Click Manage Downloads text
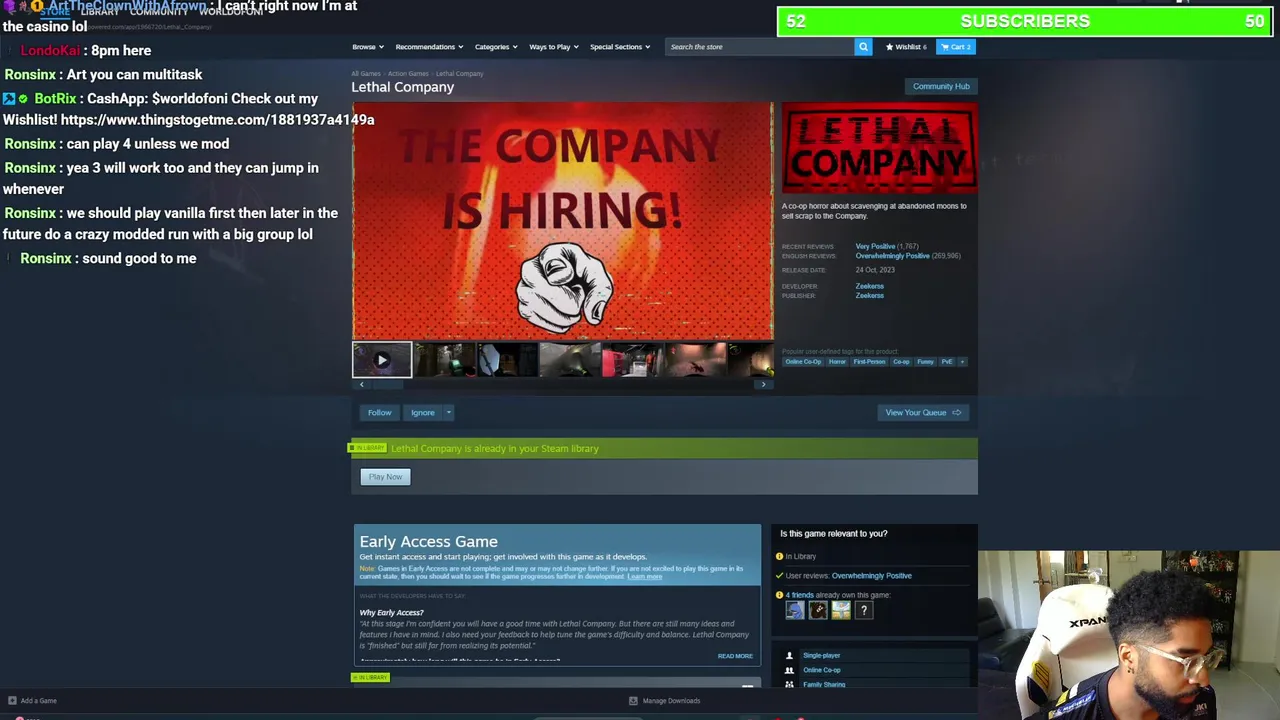 671,701
